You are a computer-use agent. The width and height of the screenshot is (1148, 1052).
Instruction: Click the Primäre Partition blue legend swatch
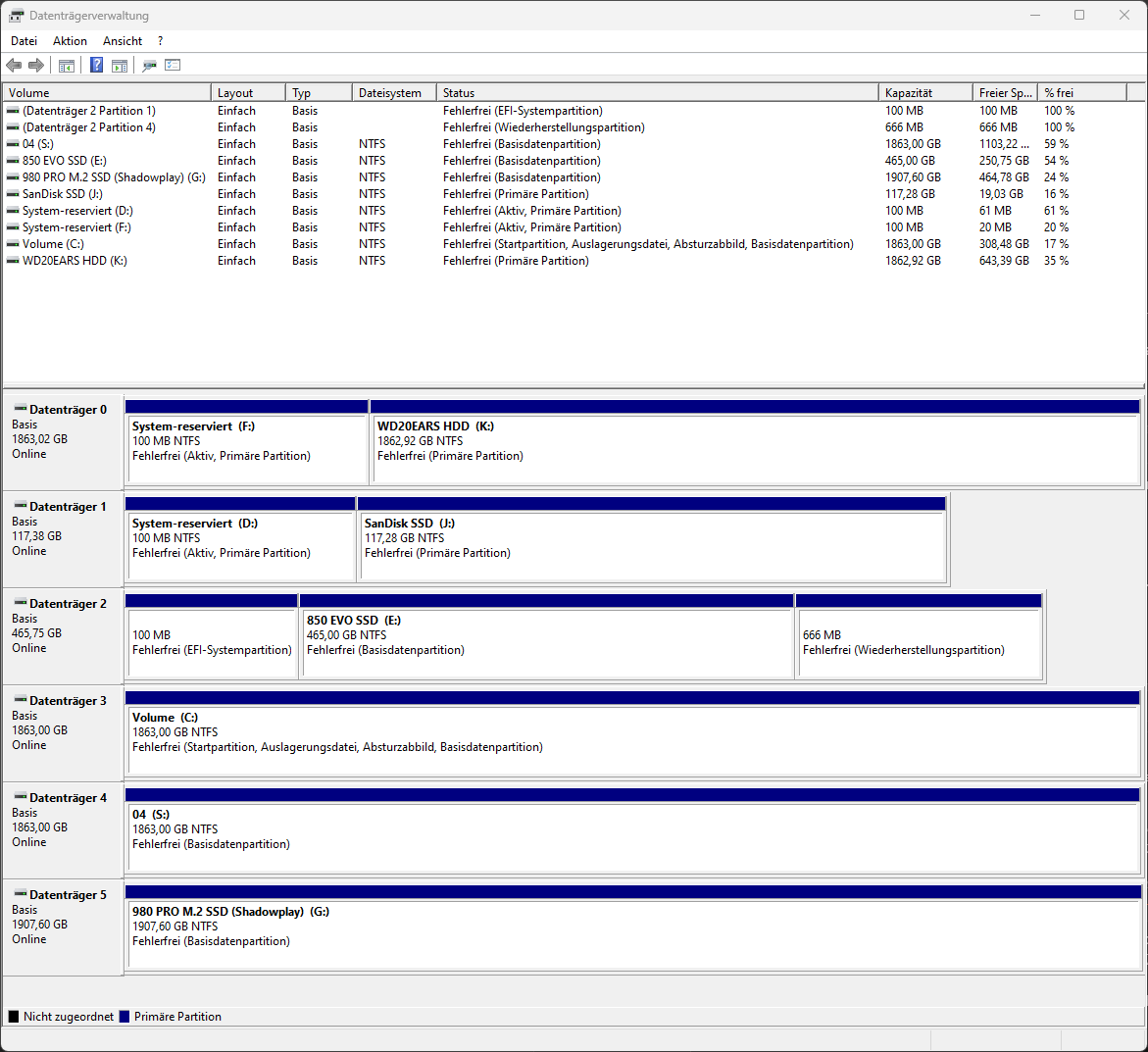125,1016
